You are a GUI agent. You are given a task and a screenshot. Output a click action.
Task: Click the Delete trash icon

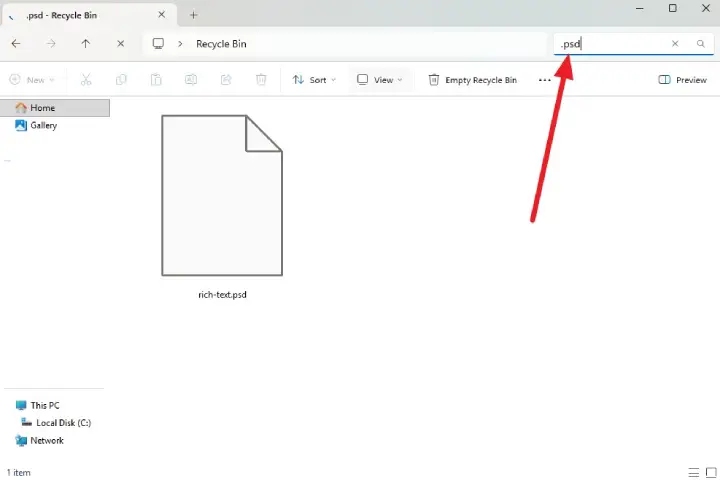pyautogui.click(x=261, y=80)
